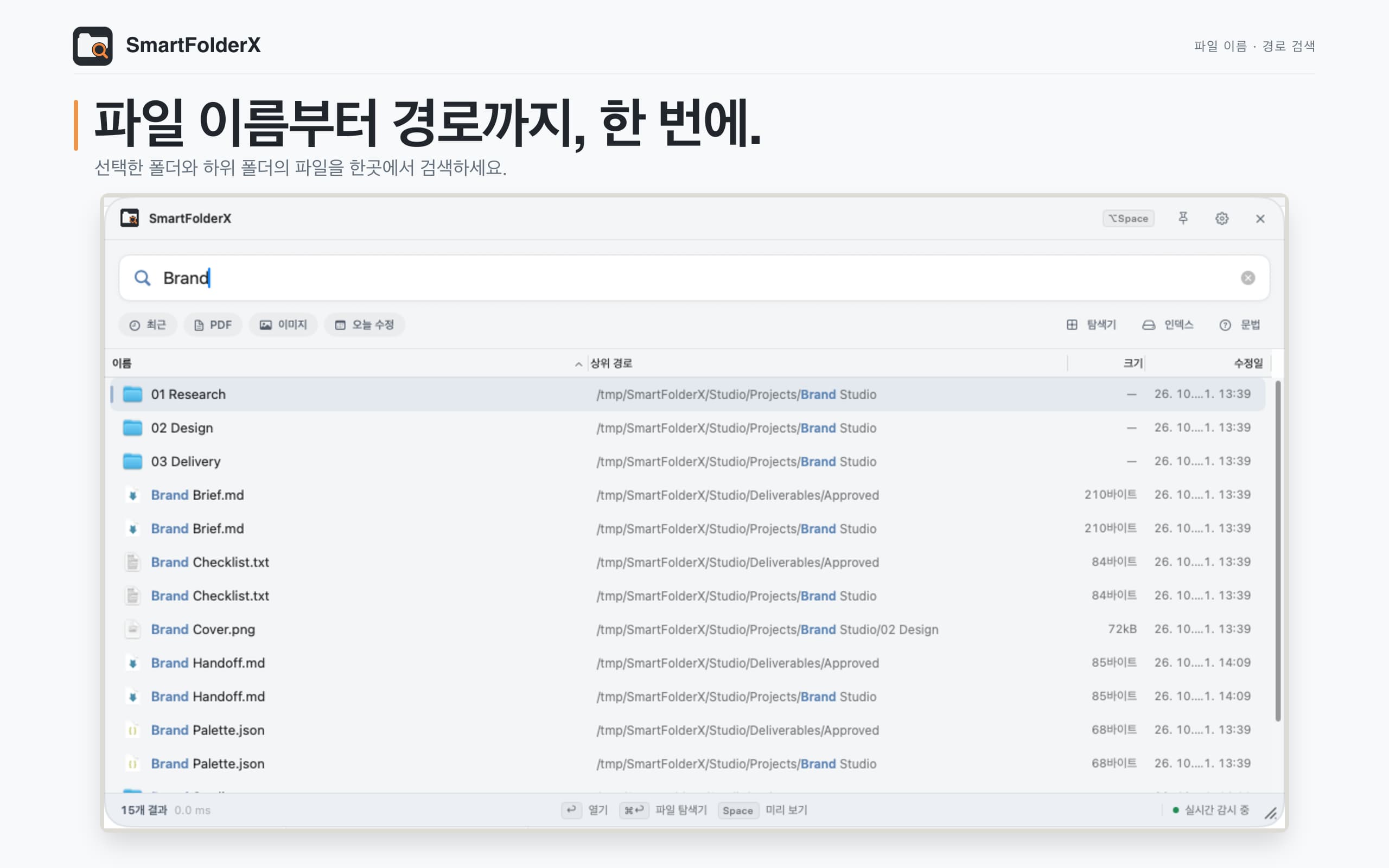The image size is (1389, 868).
Task: Open settings gear icon
Action: click(x=1221, y=218)
